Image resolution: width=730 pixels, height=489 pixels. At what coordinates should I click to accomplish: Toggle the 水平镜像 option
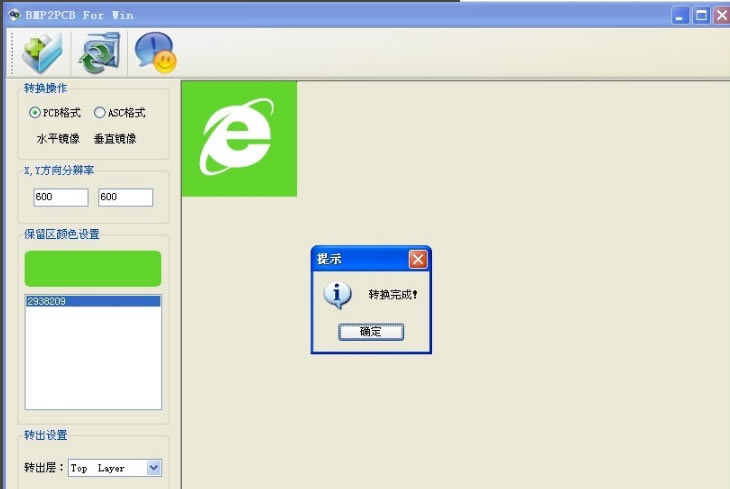(x=58, y=139)
